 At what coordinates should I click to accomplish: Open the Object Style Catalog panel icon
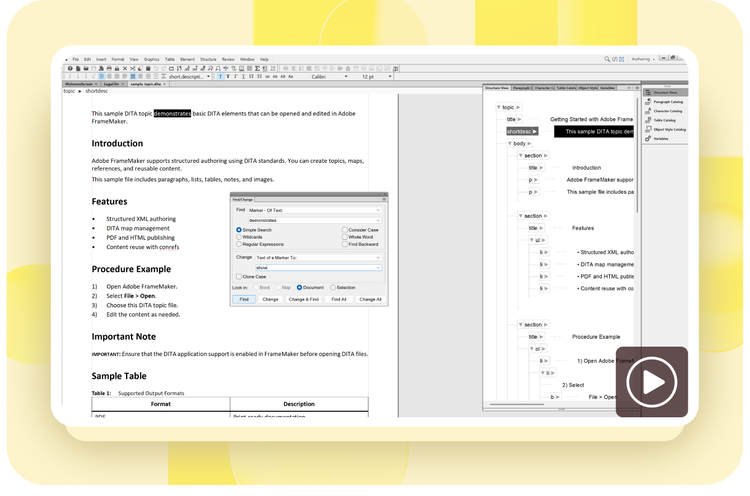point(648,129)
